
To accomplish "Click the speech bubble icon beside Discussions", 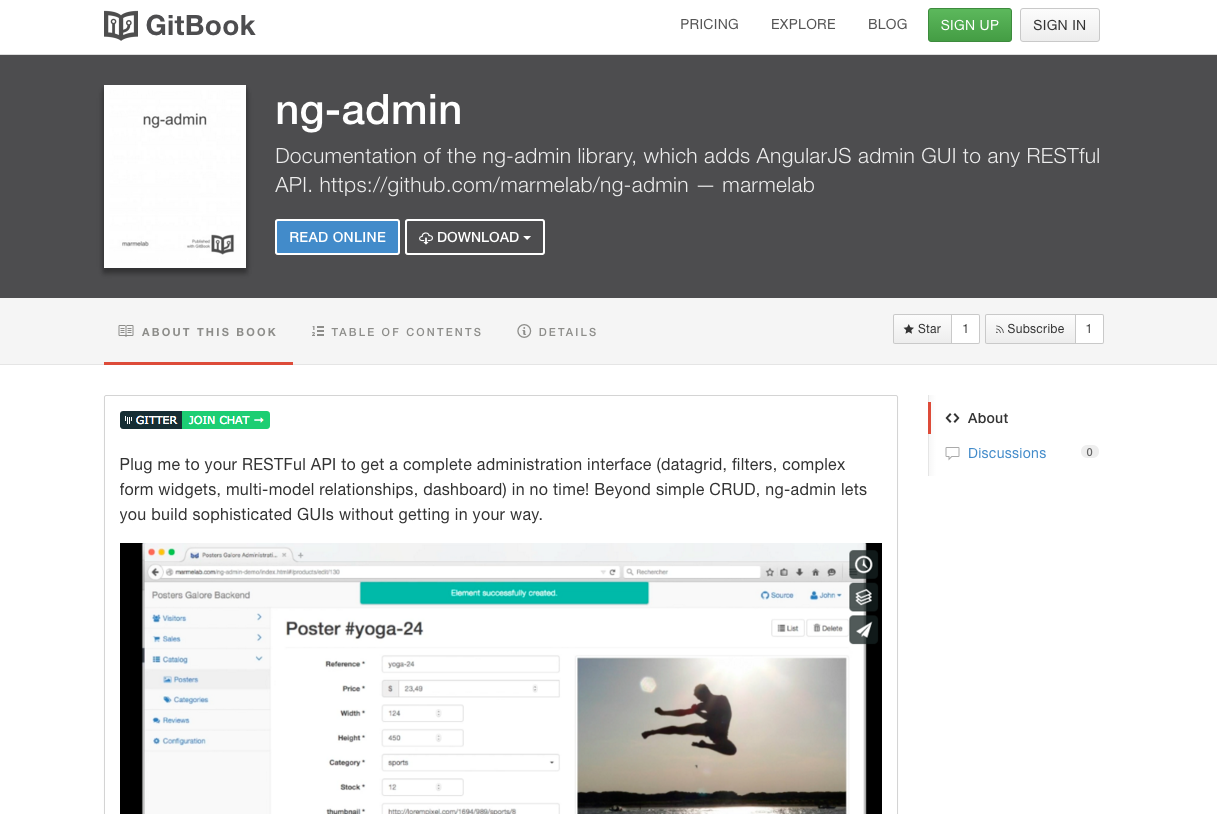I will (x=952, y=453).
